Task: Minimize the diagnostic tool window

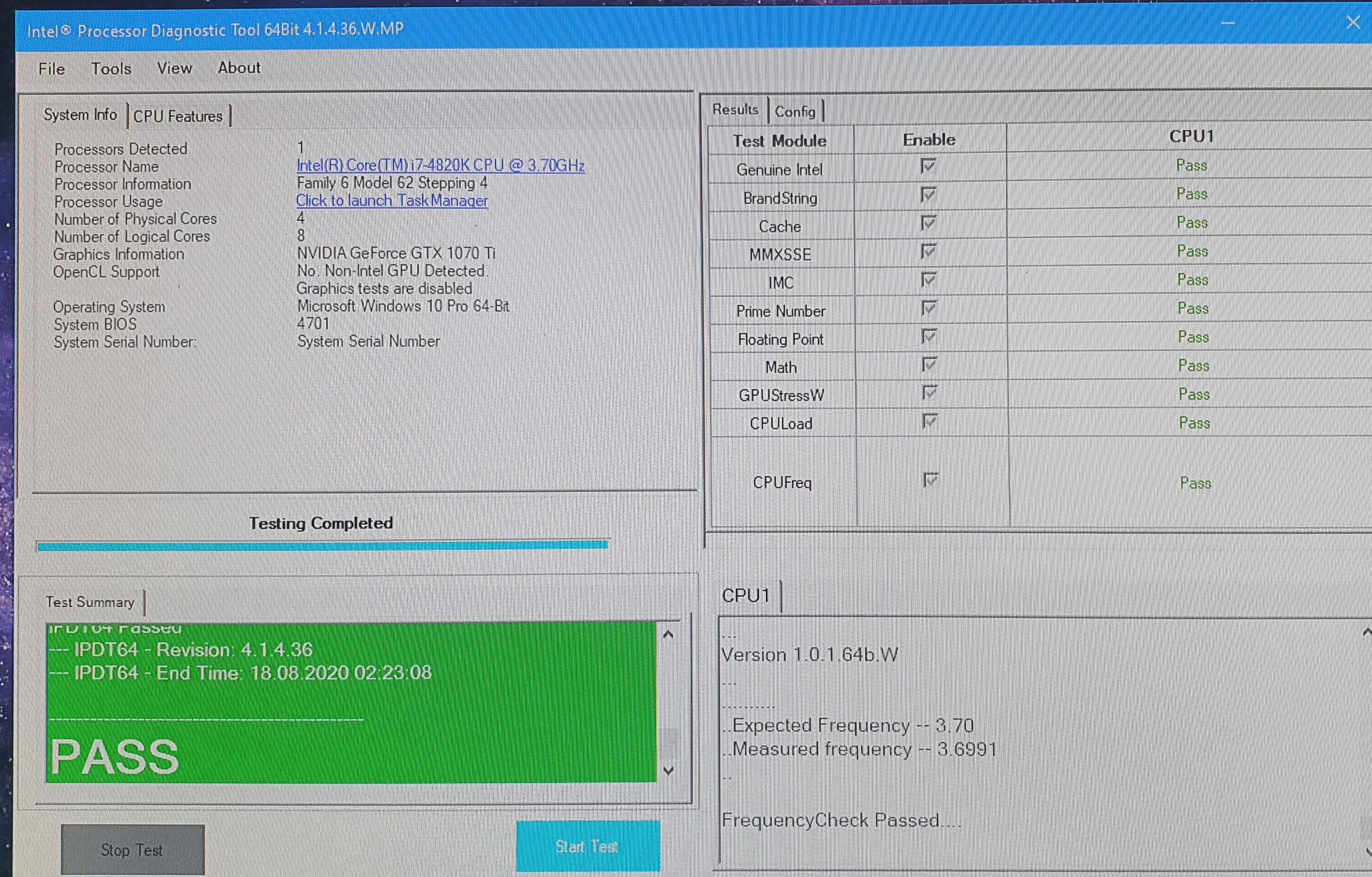Action: 1228,24
